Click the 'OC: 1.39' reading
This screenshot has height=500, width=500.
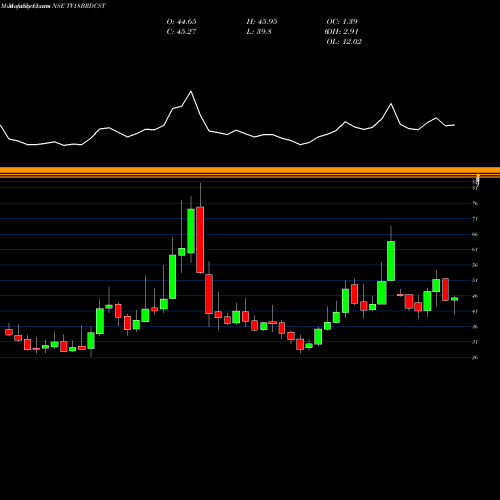click(x=342, y=22)
